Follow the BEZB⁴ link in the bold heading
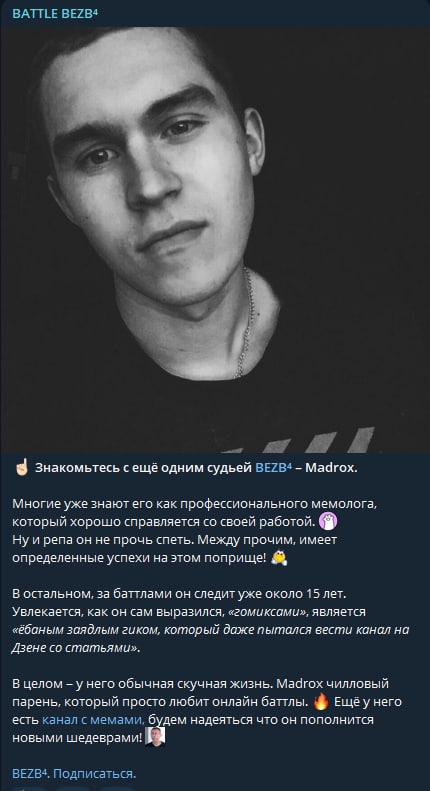 point(274,468)
